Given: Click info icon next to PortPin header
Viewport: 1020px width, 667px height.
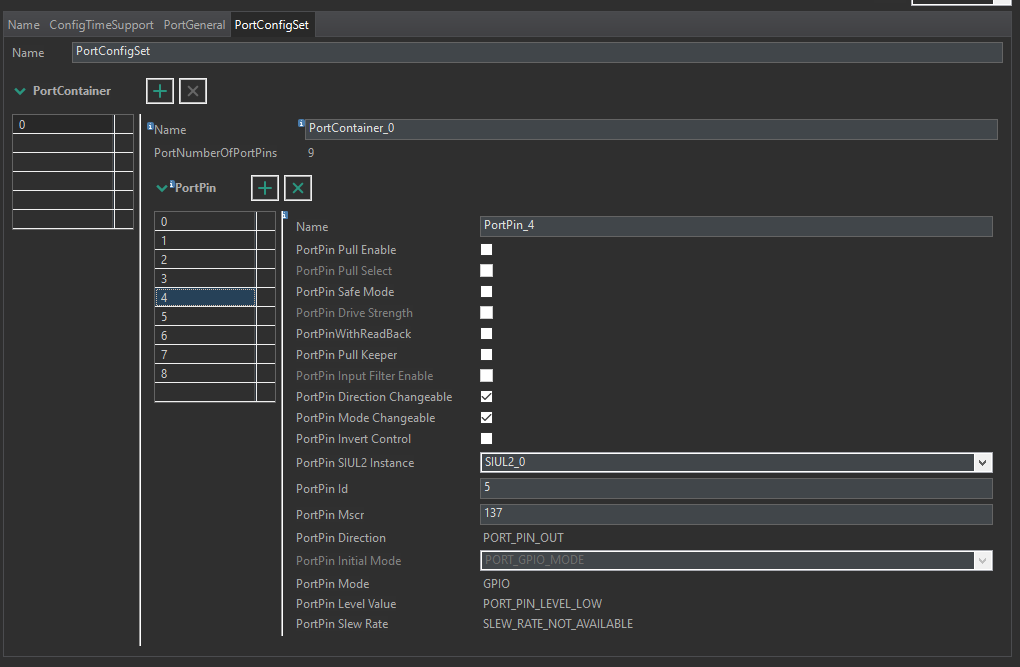Looking at the screenshot, I should [172, 184].
